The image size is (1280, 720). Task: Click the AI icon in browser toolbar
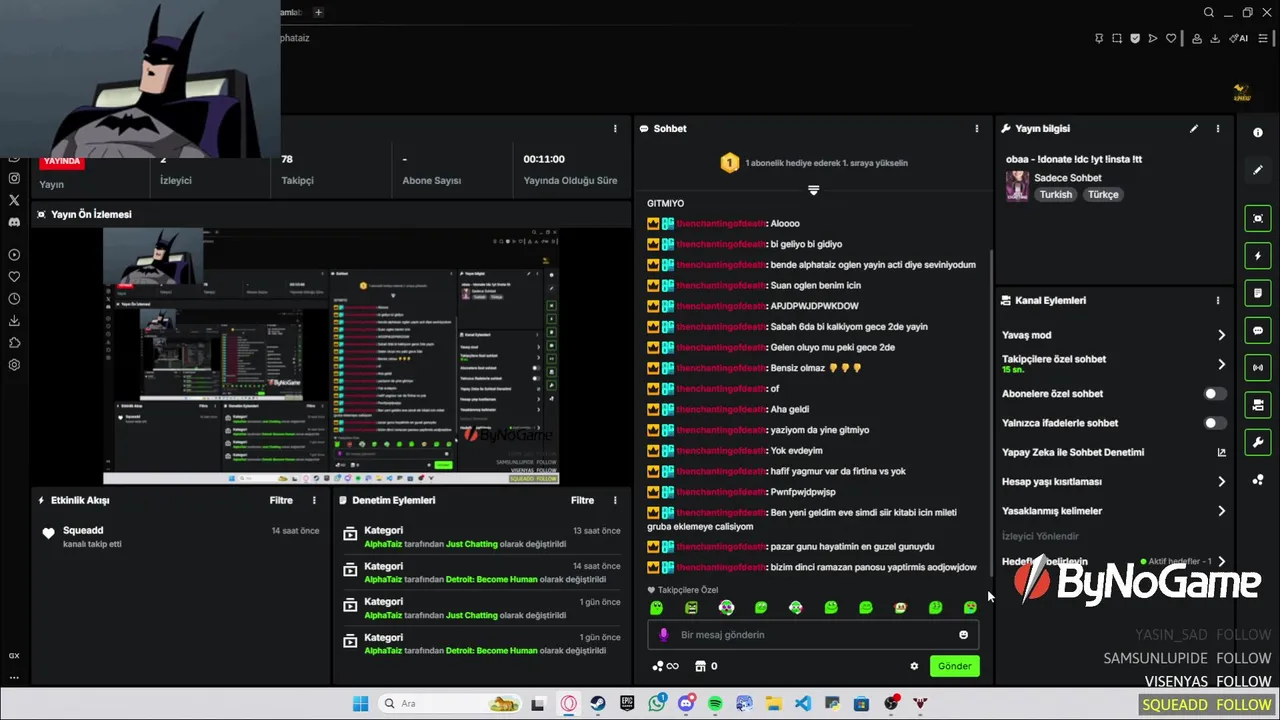coord(1240,38)
